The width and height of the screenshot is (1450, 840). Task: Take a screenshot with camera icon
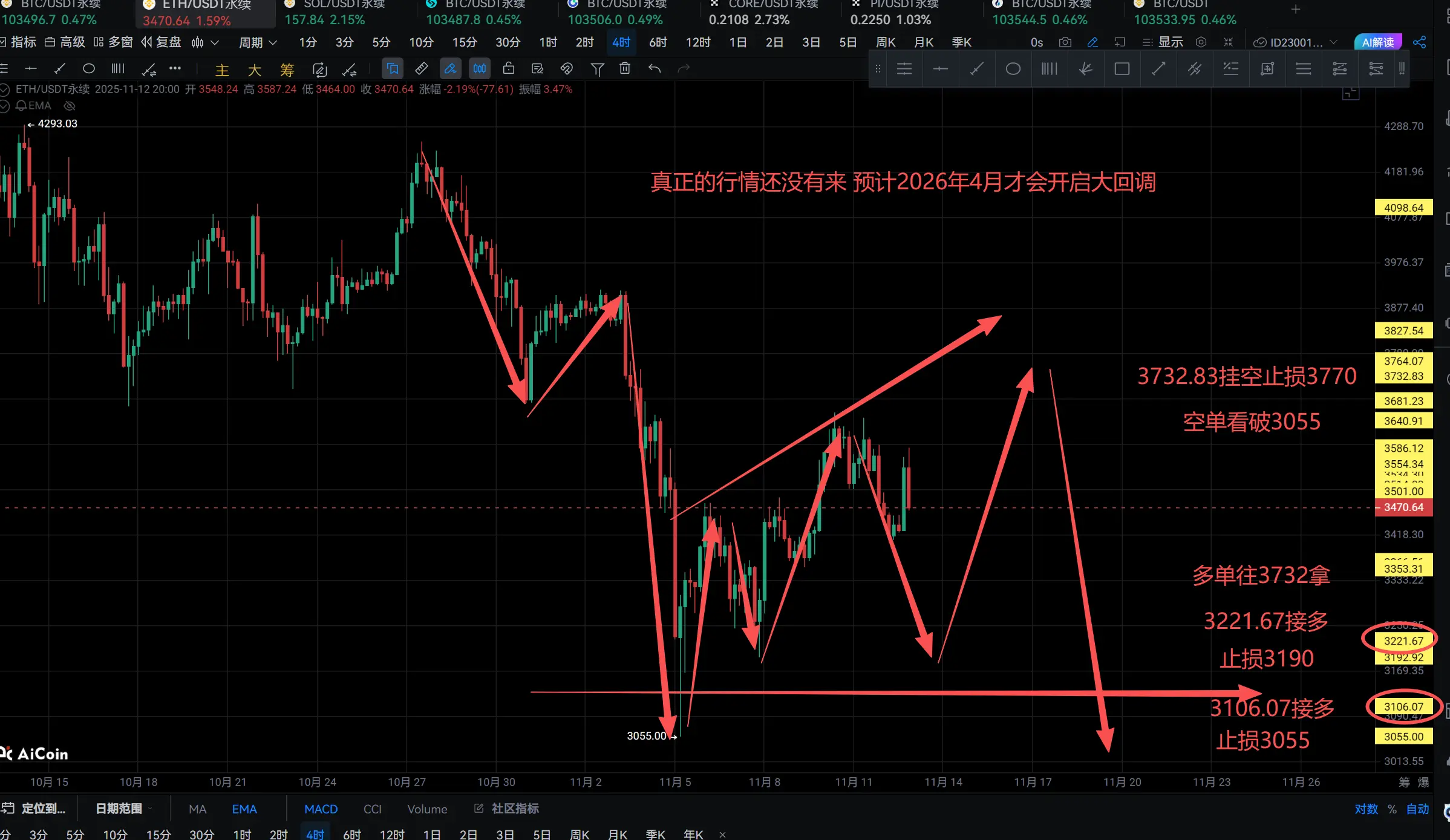pos(1065,42)
